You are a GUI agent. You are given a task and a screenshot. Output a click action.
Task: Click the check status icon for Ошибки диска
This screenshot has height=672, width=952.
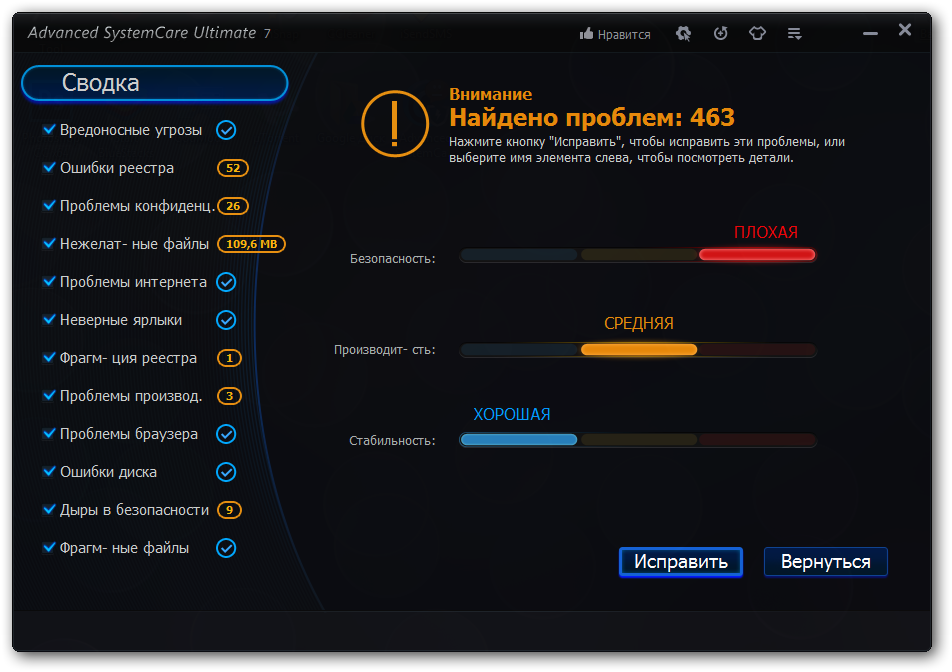coord(226,472)
